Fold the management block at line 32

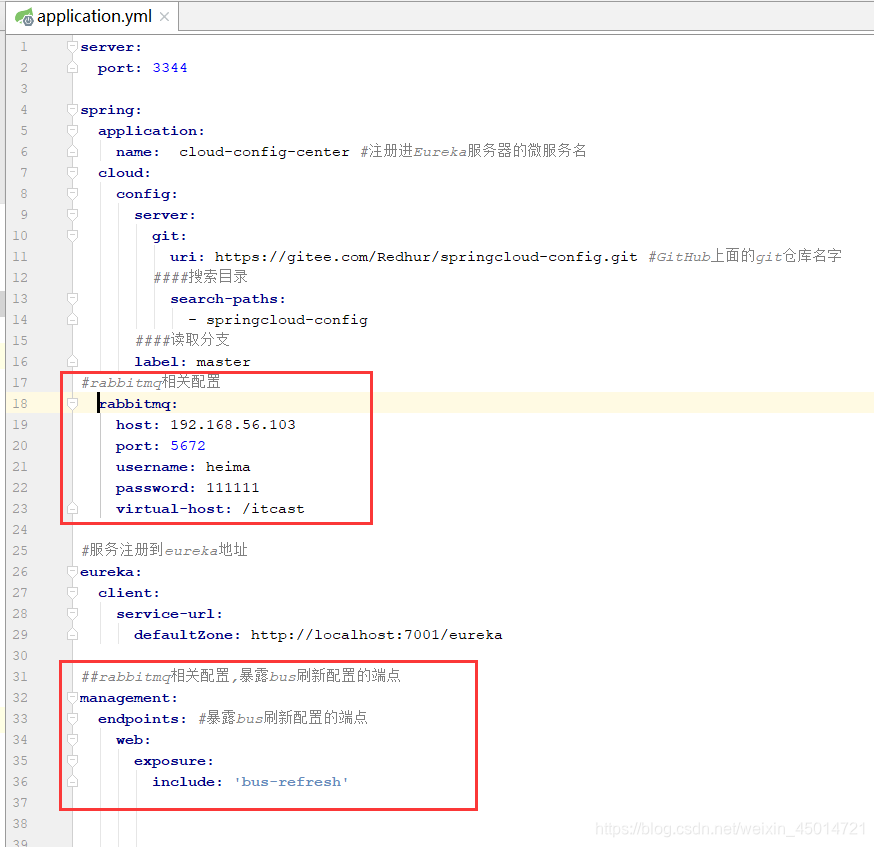click(72, 698)
